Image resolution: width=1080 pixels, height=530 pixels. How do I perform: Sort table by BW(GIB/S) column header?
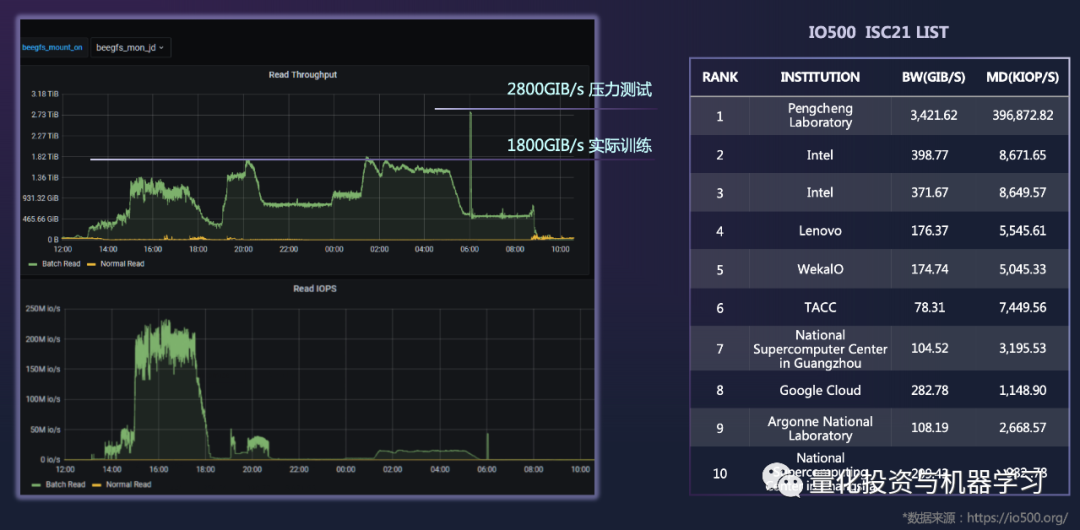(x=933, y=77)
